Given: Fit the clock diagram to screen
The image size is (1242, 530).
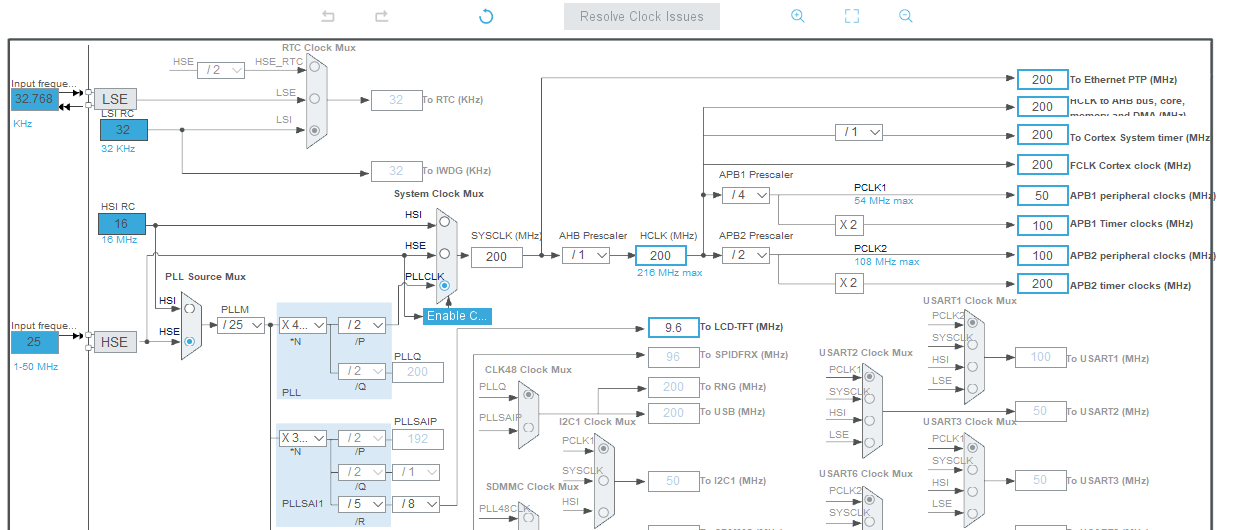Looking at the screenshot, I should (x=852, y=16).
